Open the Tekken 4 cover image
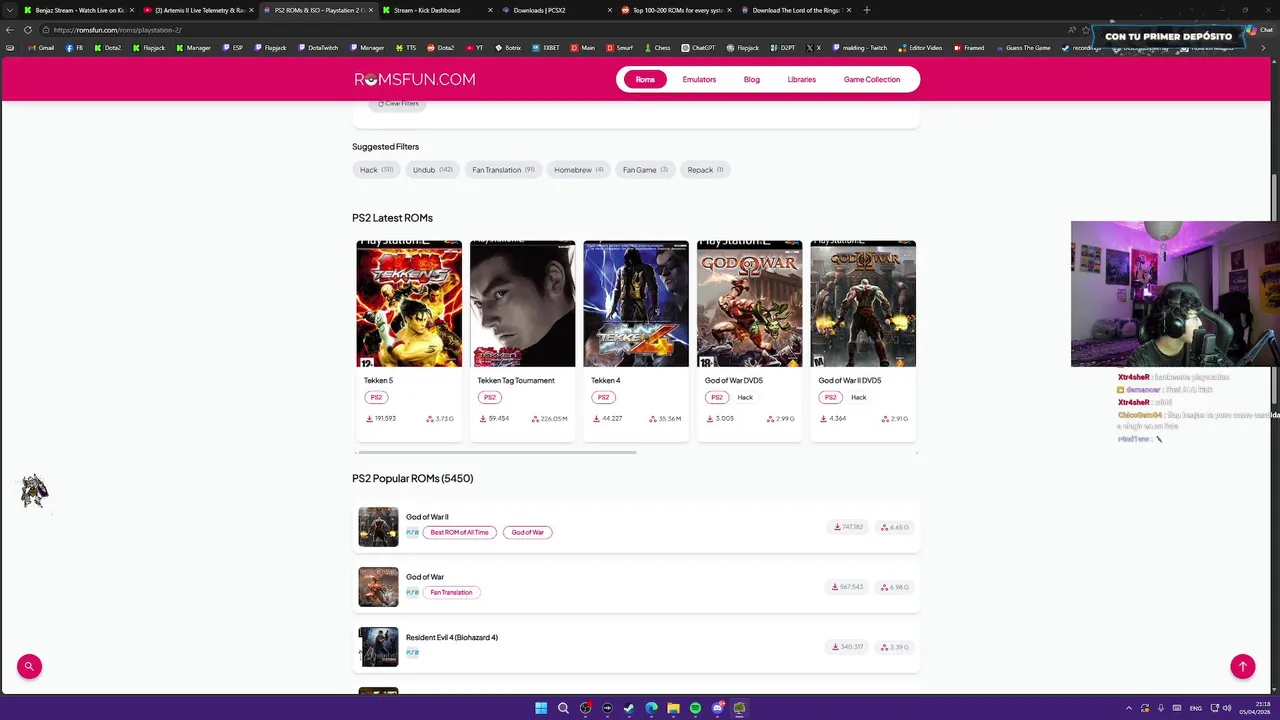Viewport: 1280px width, 720px height. point(636,304)
